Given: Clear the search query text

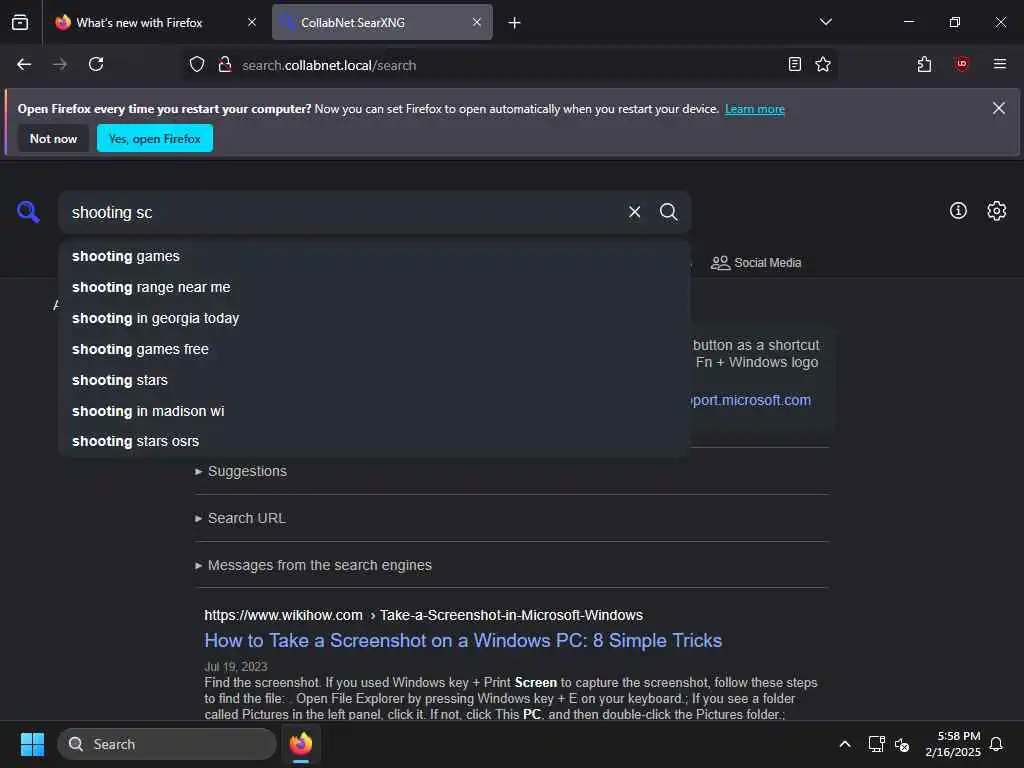Looking at the screenshot, I should 634,212.
